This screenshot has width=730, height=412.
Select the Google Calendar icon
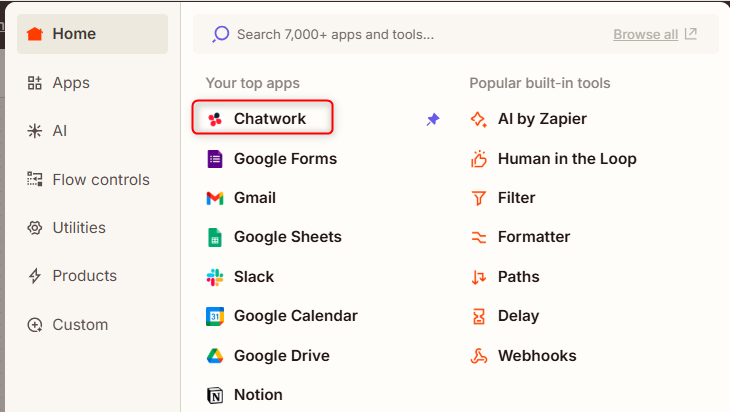point(215,316)
